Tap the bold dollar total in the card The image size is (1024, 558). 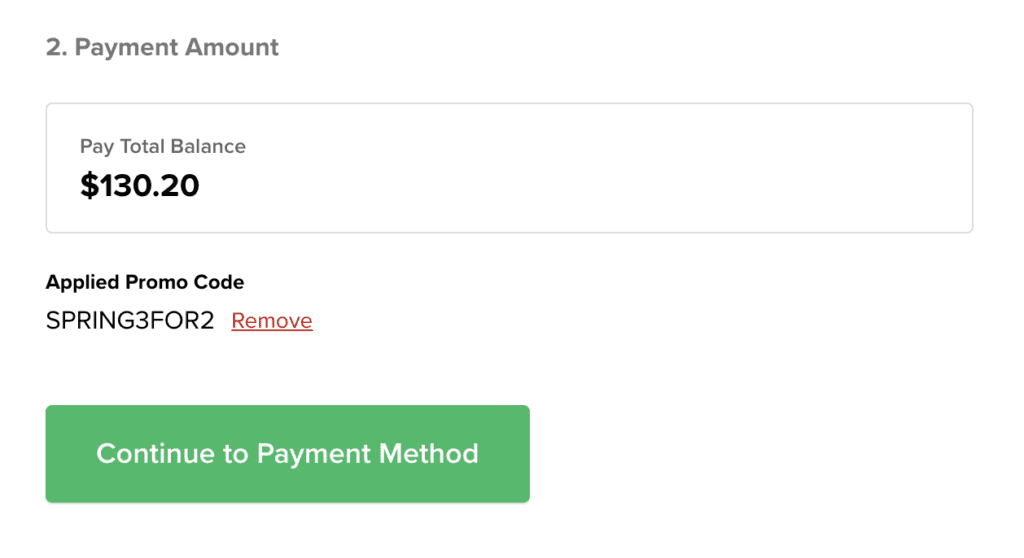pyautogui.click(x=140, y=185)
